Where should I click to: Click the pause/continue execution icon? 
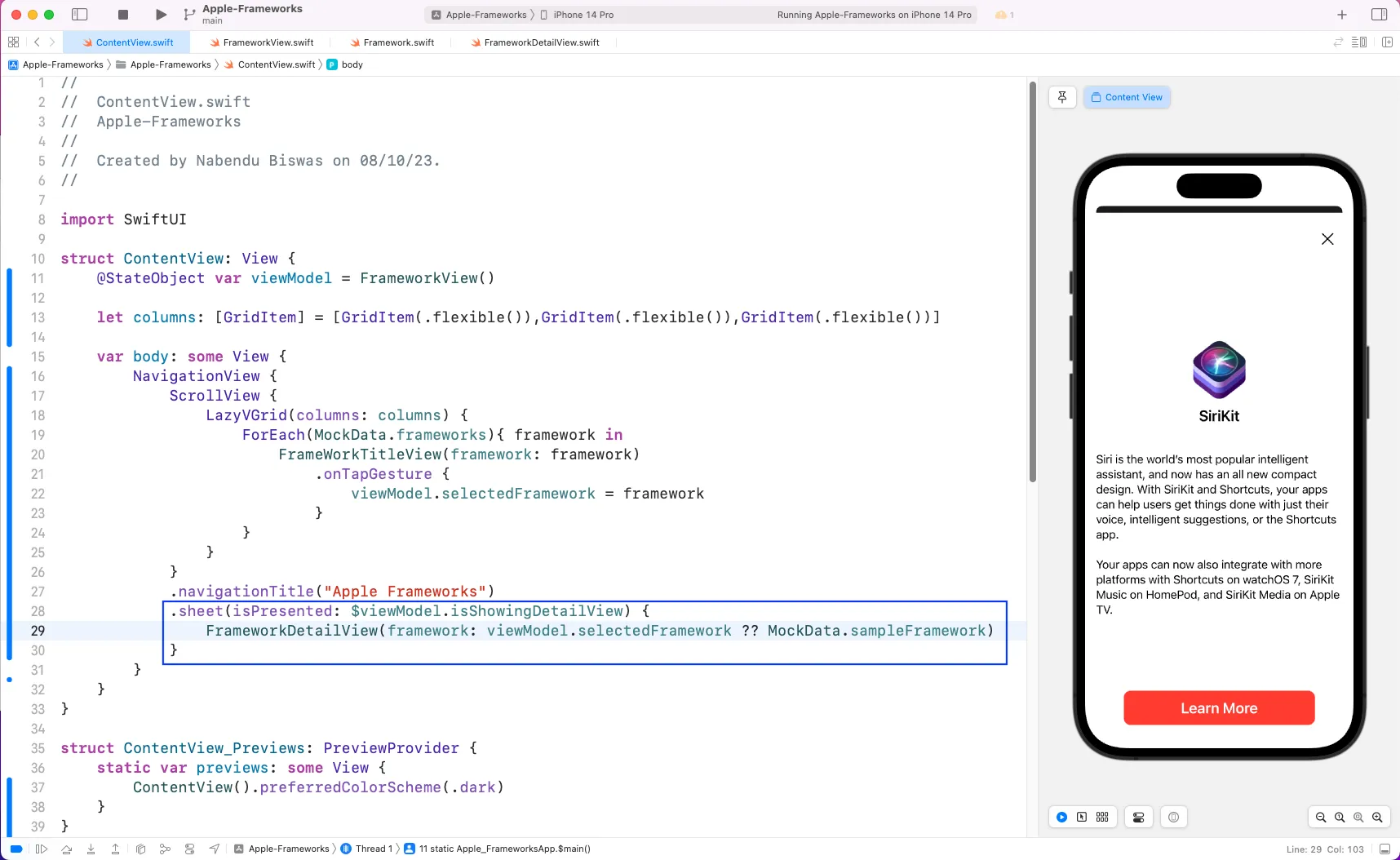(42, 849)
